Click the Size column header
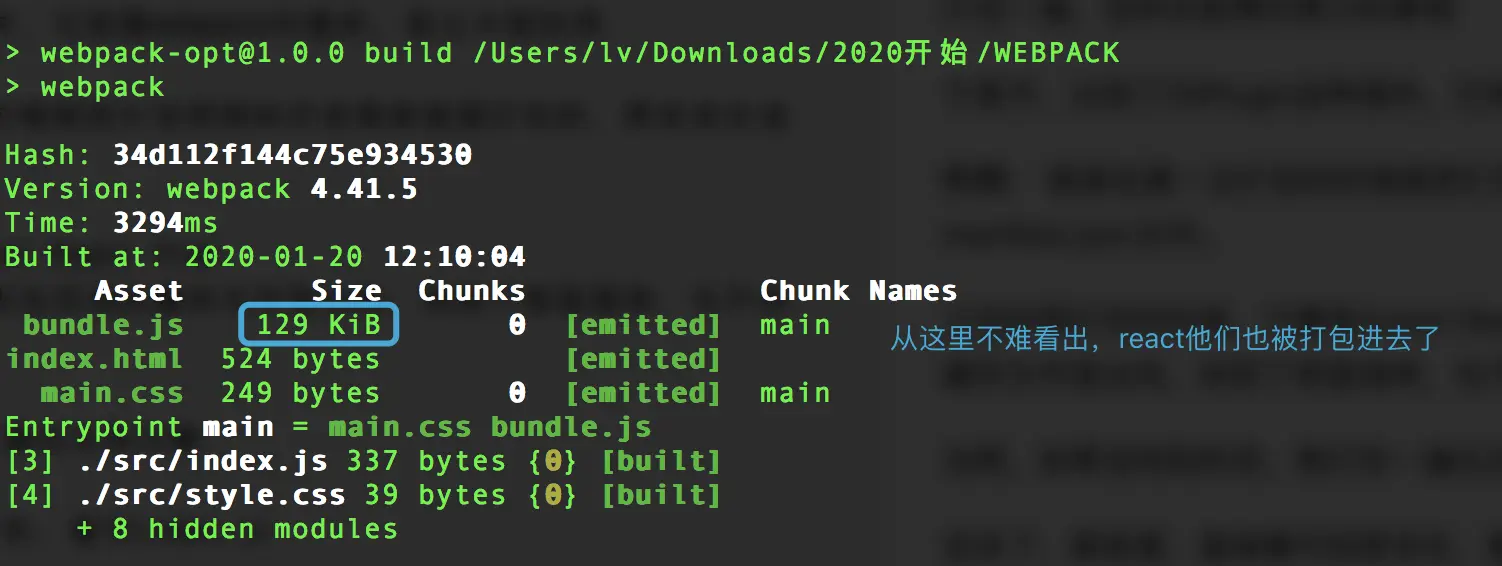The width and height of the screenshot is (1502, 566). click(347, 291)
